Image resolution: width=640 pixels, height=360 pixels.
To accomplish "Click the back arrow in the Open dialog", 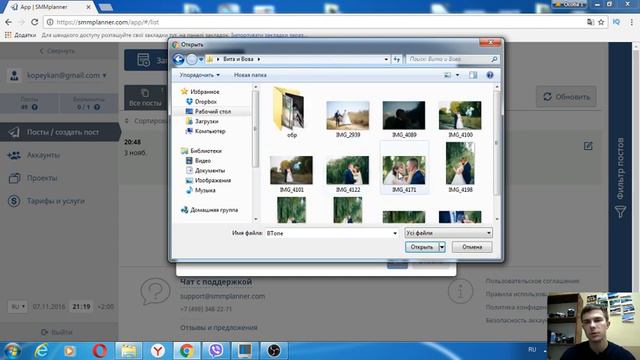I will pyautogui.click(x=178, y=59).
